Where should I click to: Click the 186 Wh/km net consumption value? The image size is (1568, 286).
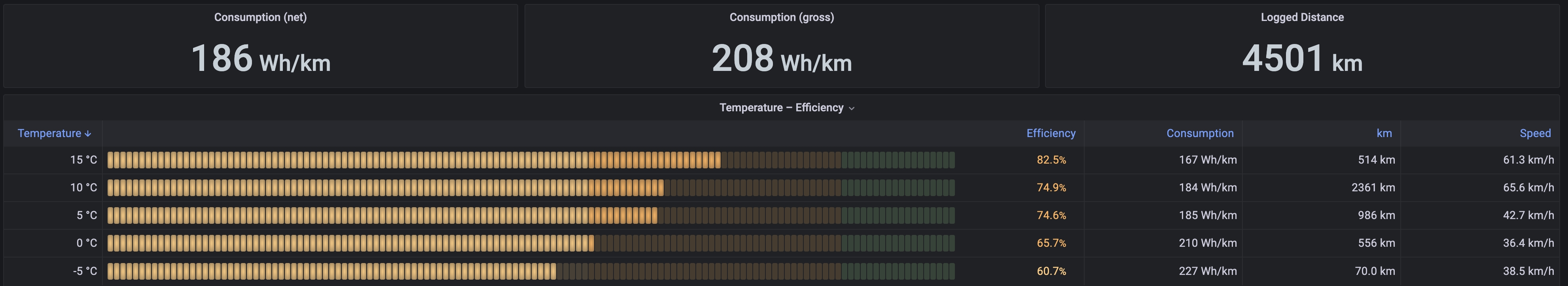click(261, 59)
